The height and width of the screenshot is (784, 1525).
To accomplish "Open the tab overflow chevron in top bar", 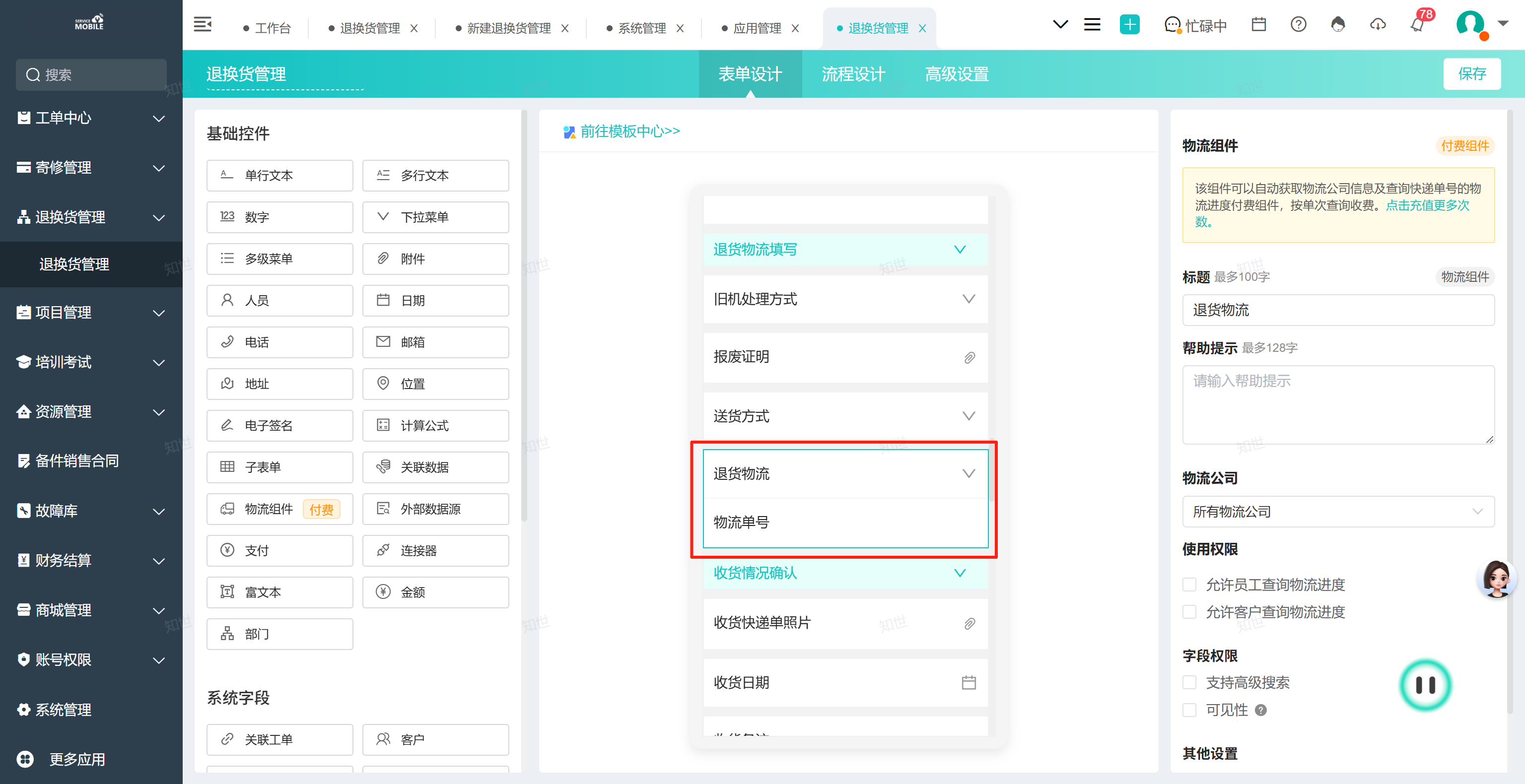I will point(1060,24).
